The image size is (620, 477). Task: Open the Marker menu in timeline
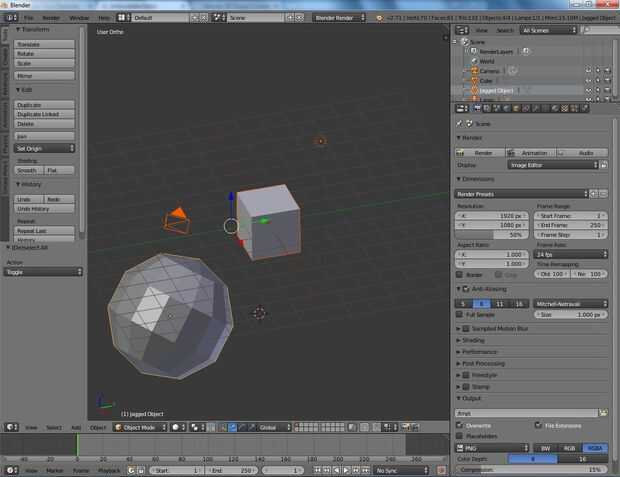(x=55, y=471)
